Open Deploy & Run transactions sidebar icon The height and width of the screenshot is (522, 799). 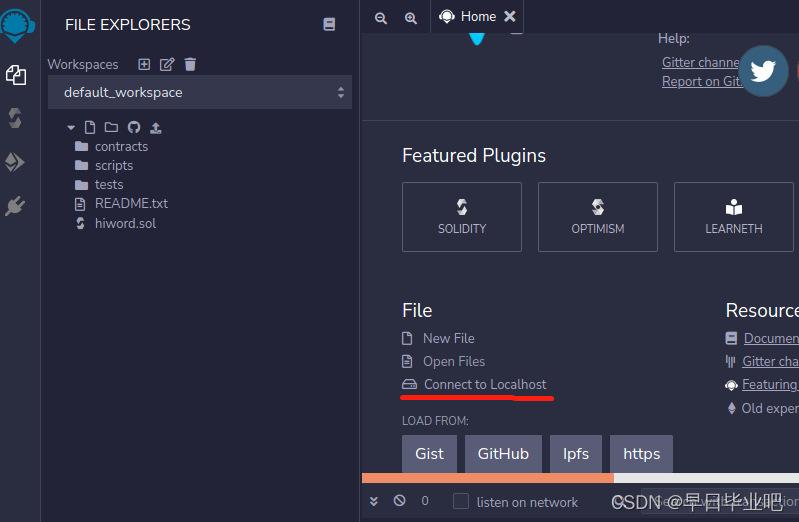tap(15, 162)
